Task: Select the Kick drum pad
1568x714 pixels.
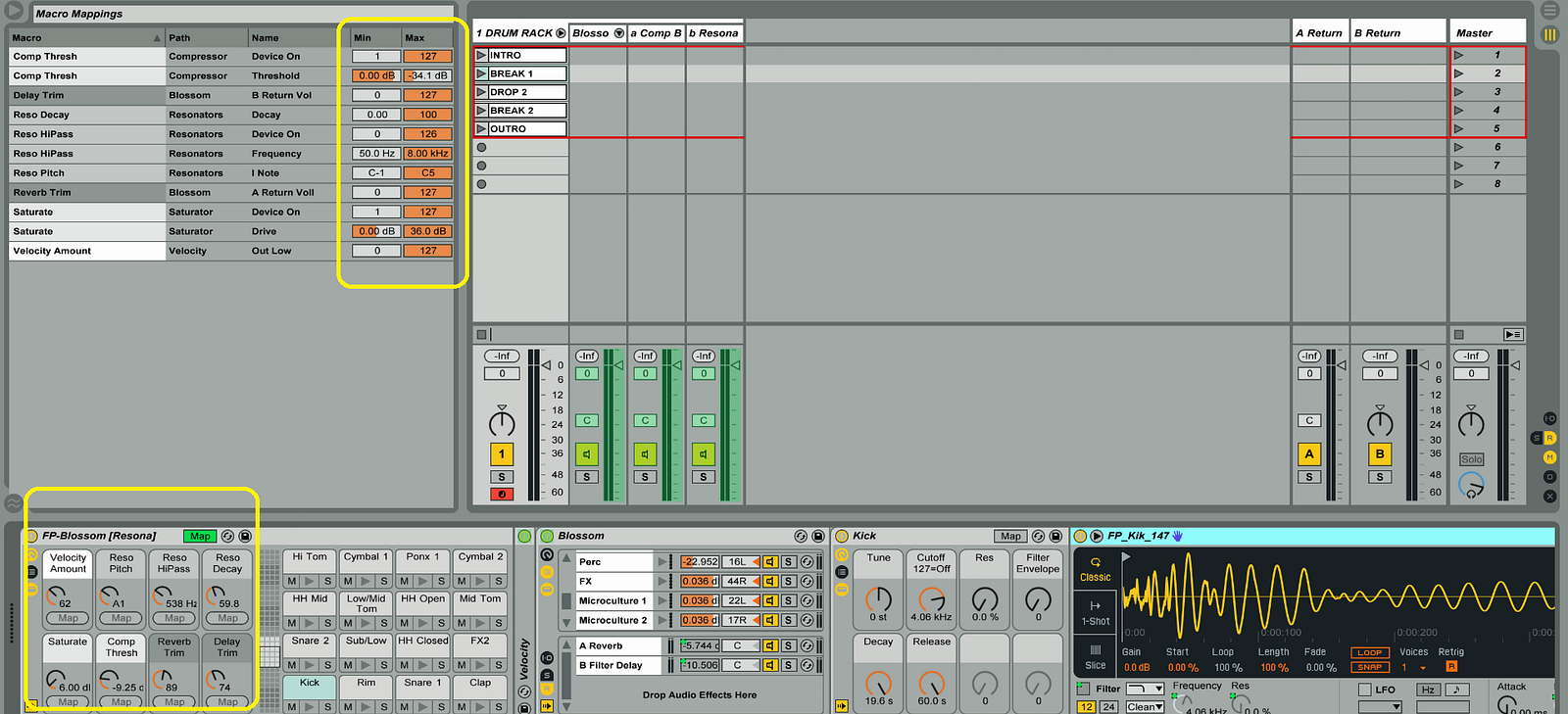Action: pos(310,683)
